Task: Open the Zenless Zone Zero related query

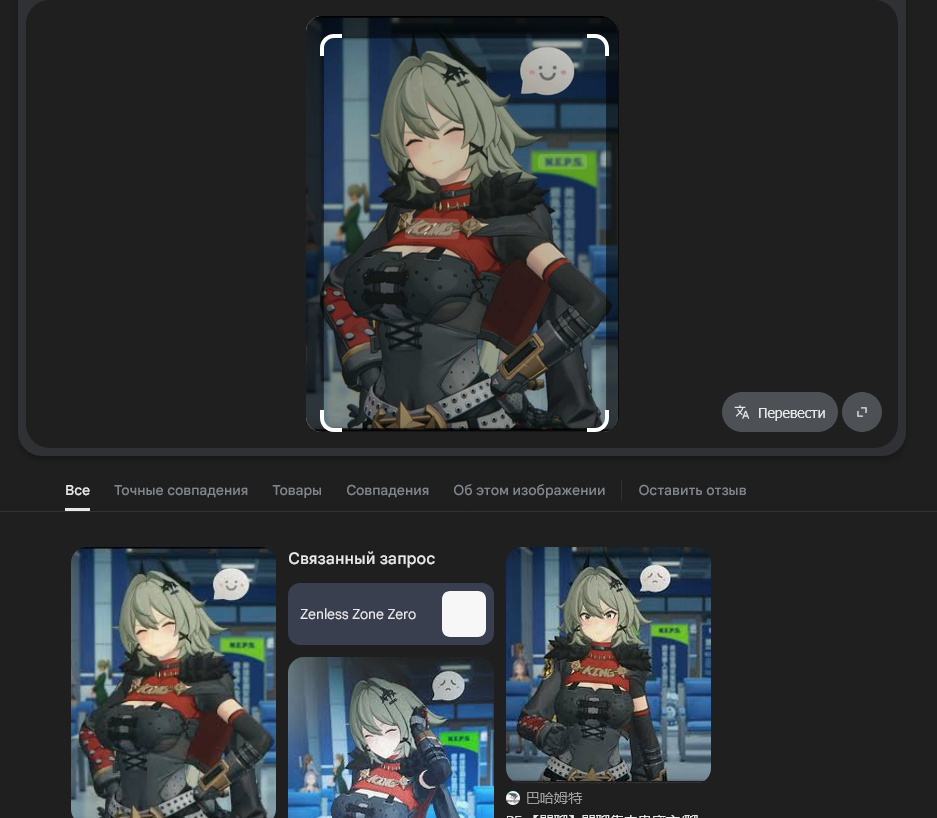Action: 391,614
